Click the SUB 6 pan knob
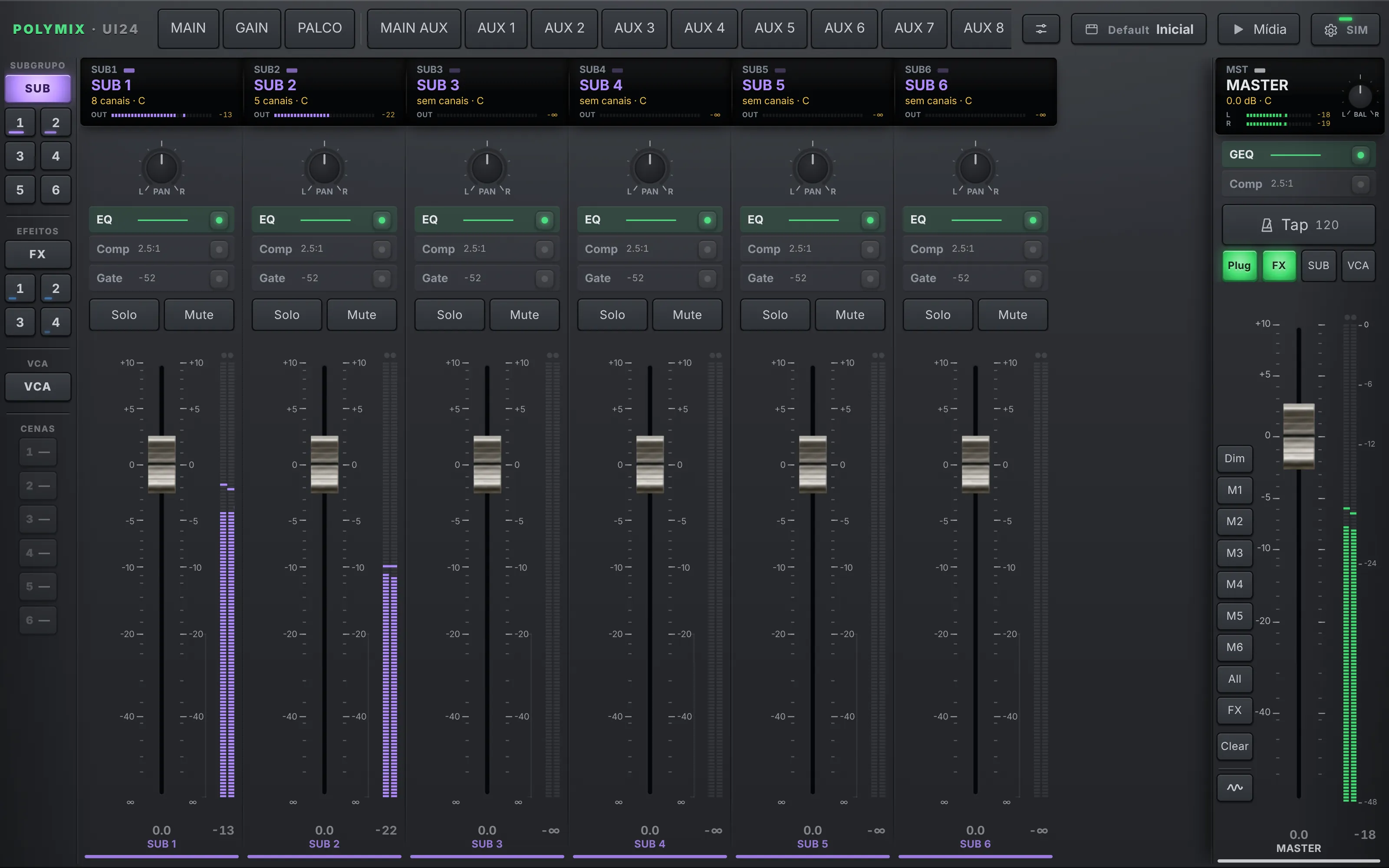This screenshot has height=868, width=1389. pyautogui.click(x=975, y=168)
